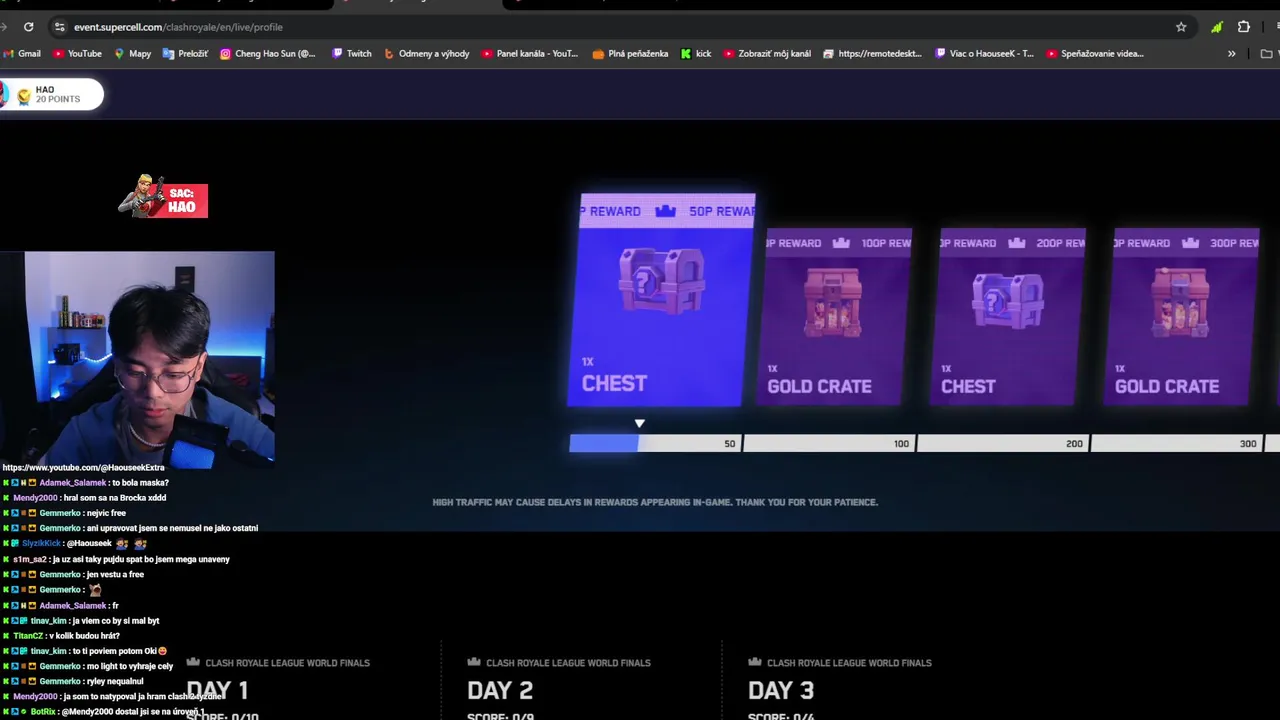Open the Mapy bookmark

133,54
